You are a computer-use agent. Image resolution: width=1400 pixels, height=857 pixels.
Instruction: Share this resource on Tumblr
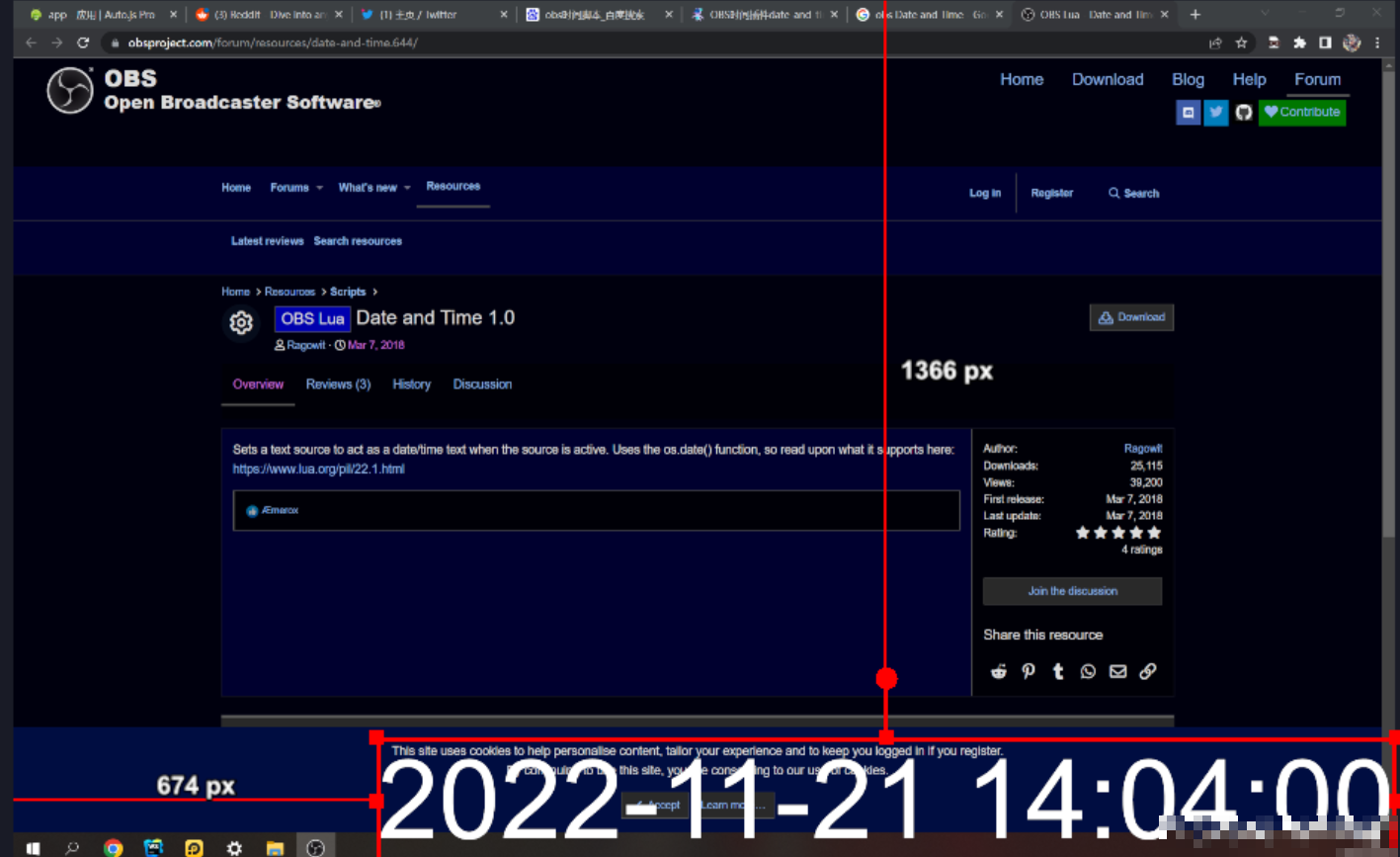pyautogui.click(x=1058, y=671)
